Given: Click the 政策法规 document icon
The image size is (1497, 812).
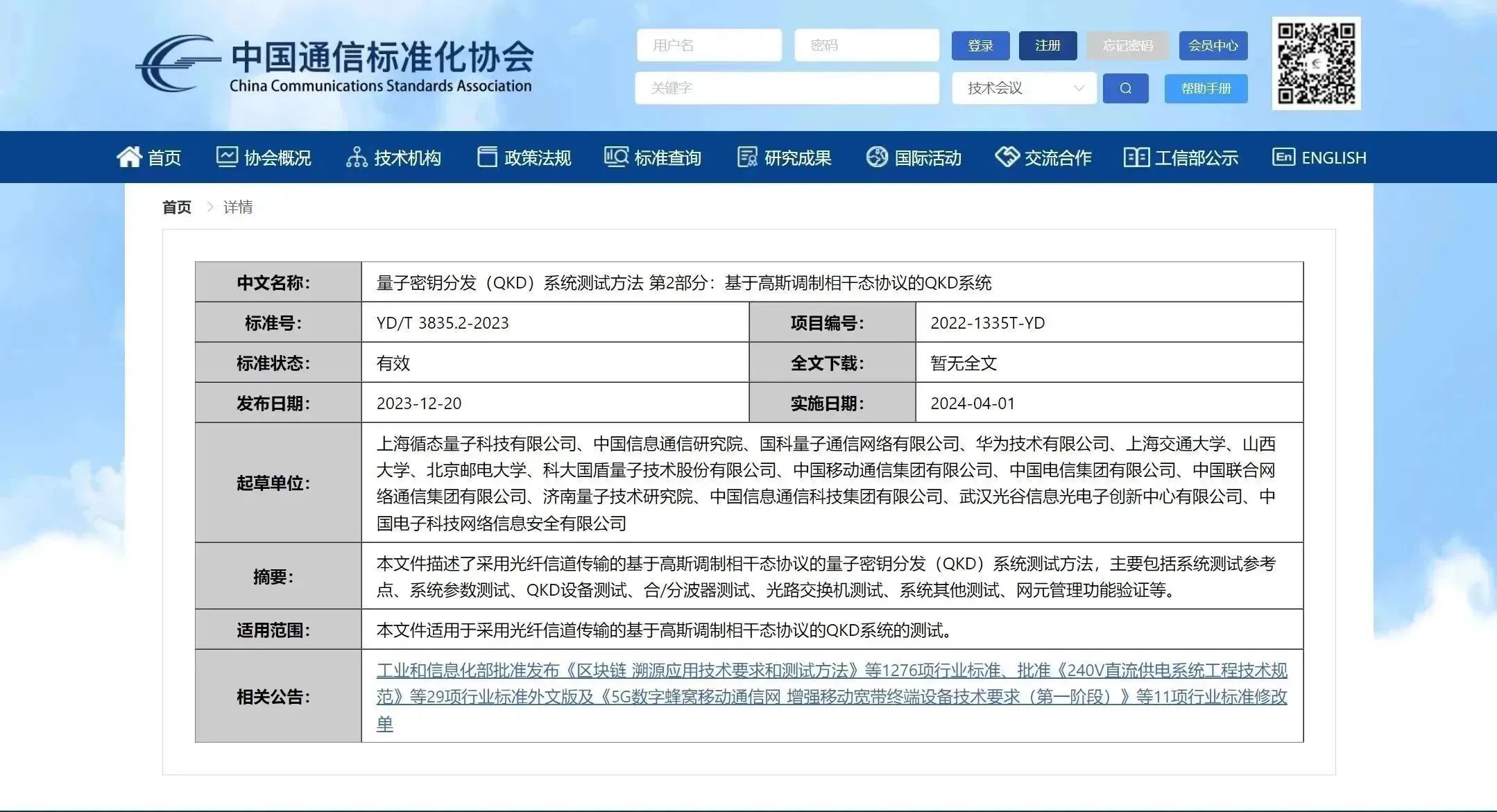Looking at the screenshot, I should pyautogui.click(x=487, y=157).
